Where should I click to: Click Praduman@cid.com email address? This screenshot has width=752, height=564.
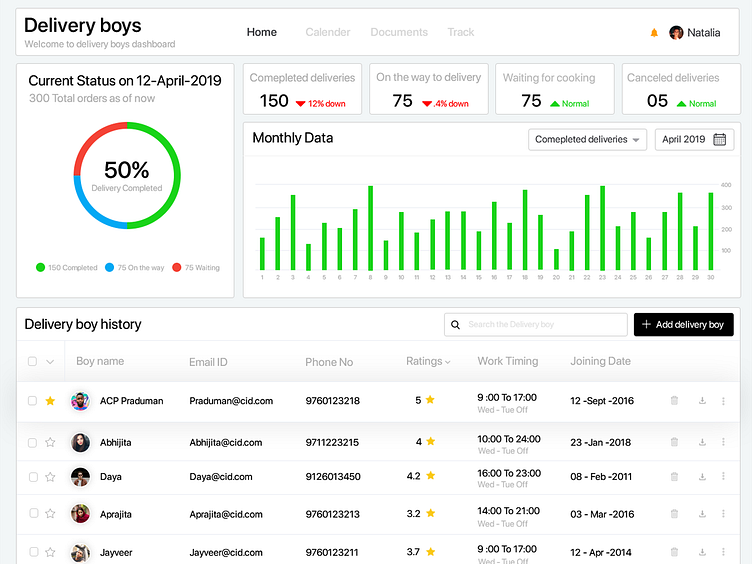[231, 401]
